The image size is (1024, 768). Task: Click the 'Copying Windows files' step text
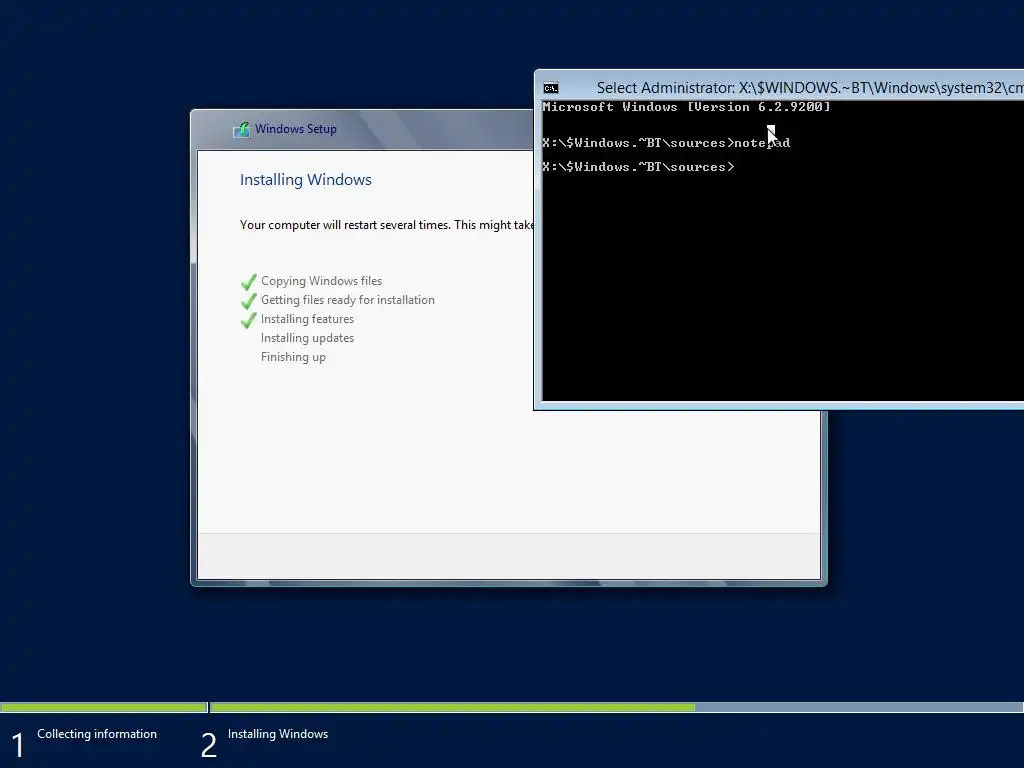point(321,281)
